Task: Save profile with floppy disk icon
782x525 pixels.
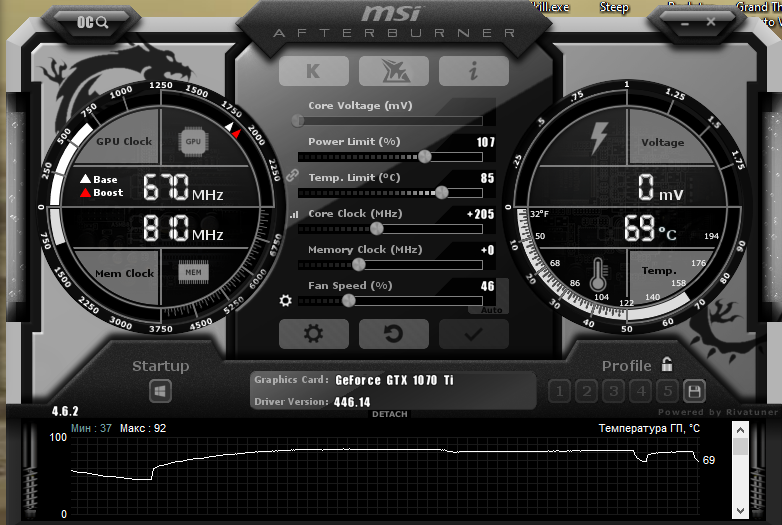Action: coord(694,391)
